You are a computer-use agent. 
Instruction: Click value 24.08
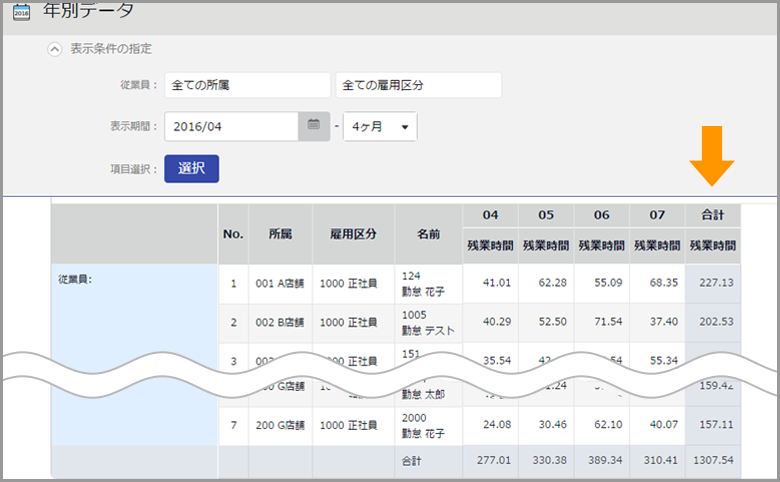click(496, 425)
